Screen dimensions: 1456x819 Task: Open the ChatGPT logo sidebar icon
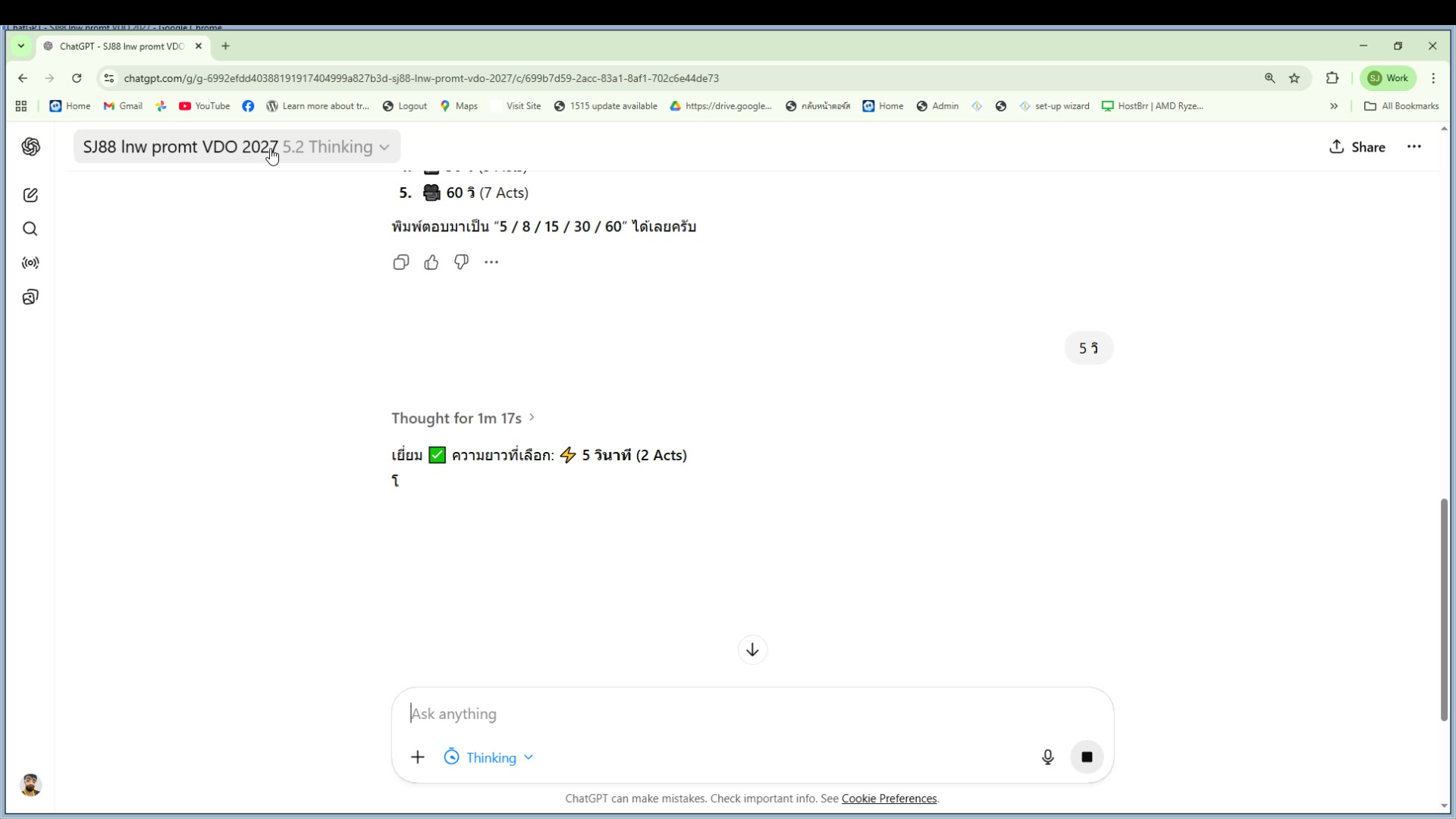pyautogui.click(x=30, y=147)
